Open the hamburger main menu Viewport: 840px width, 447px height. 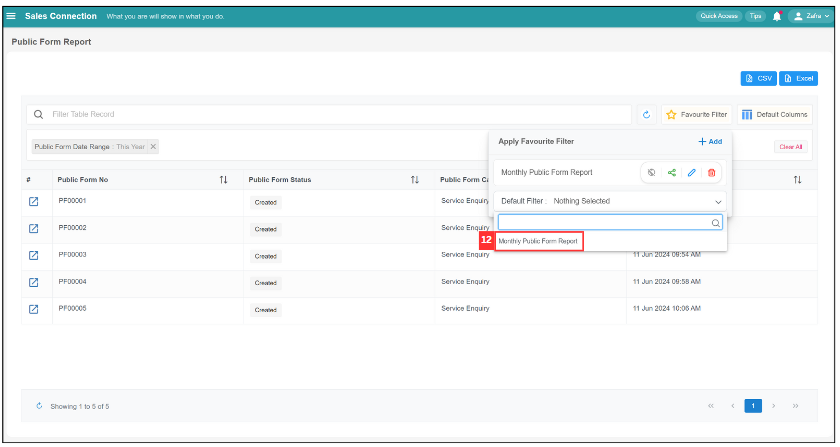pyautogui.click(x=11, y=16)
